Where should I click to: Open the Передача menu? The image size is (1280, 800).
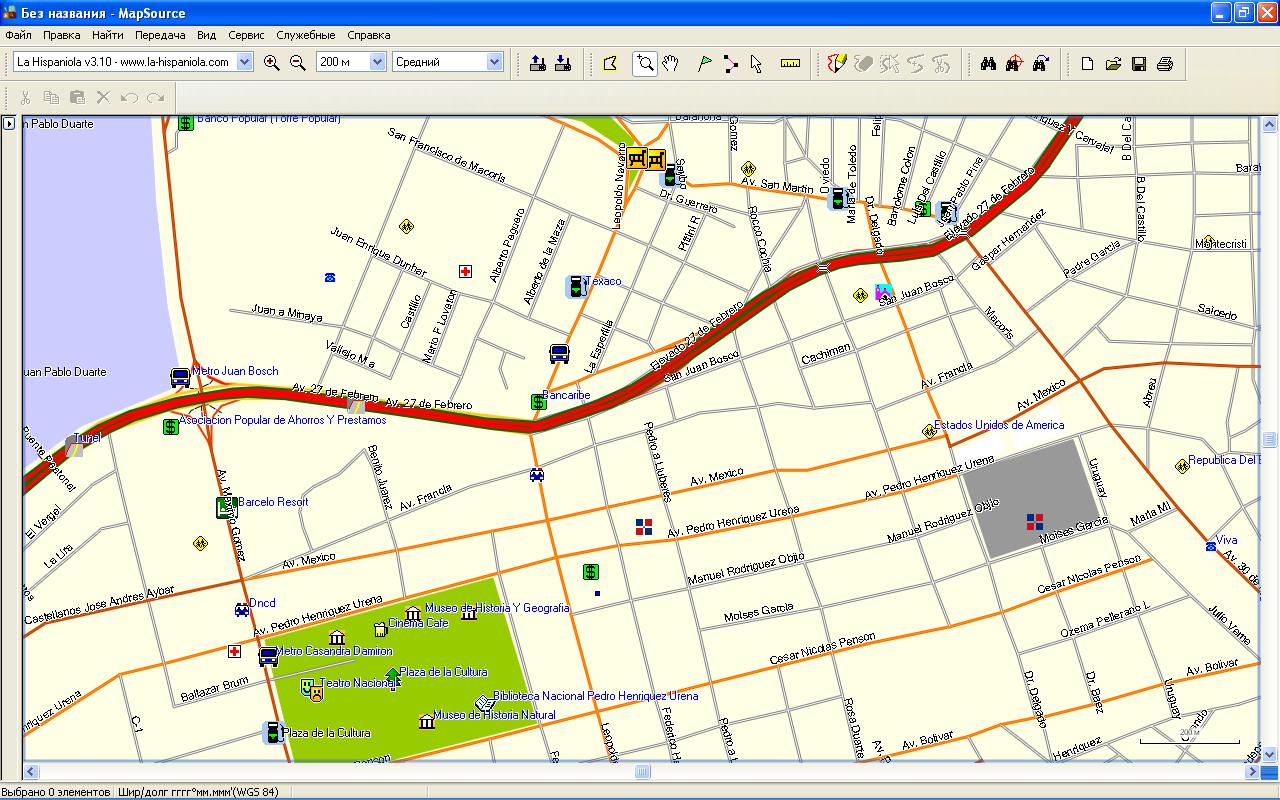coord(160,35)
